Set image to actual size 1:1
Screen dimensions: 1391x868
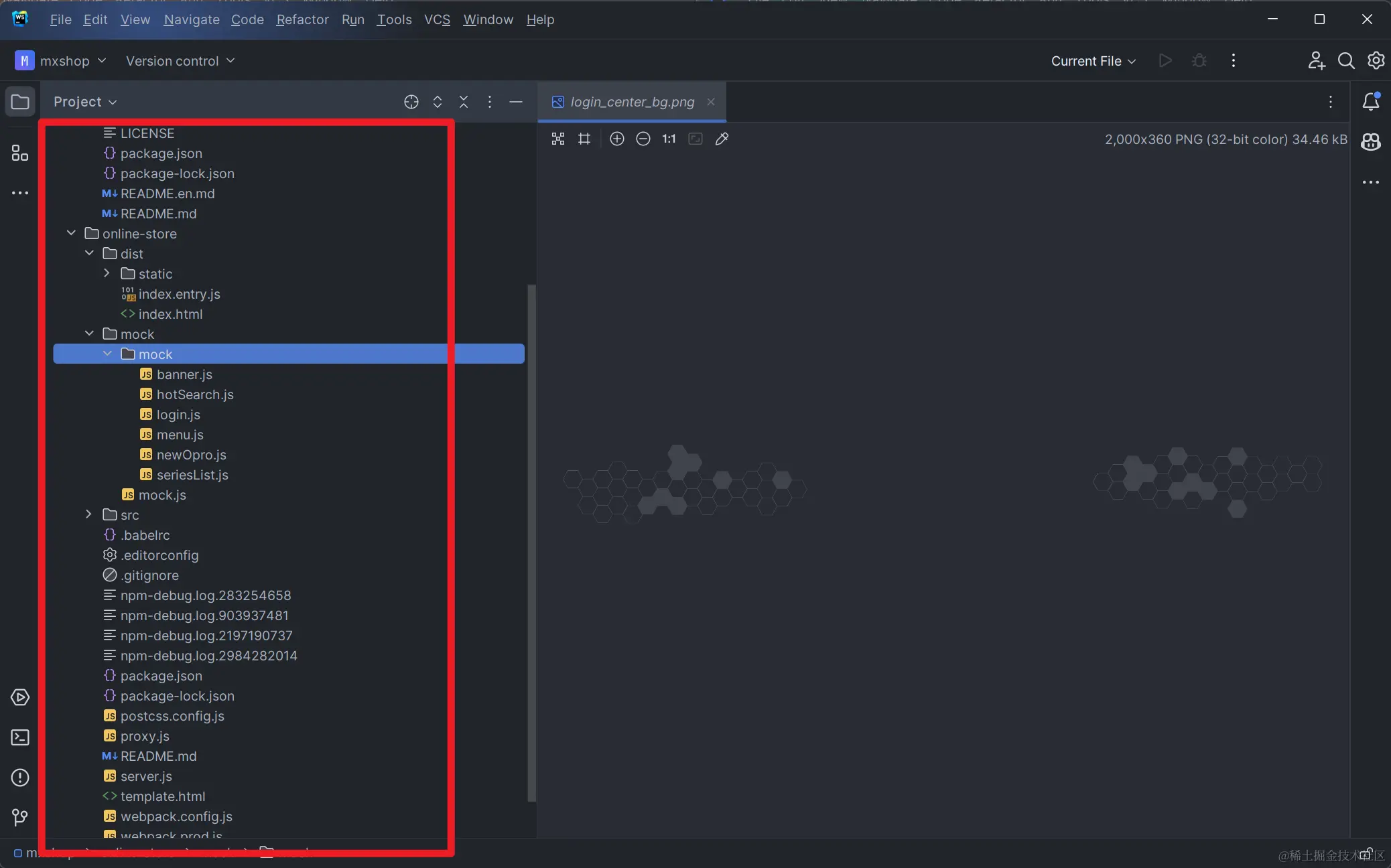coord(669,139)
